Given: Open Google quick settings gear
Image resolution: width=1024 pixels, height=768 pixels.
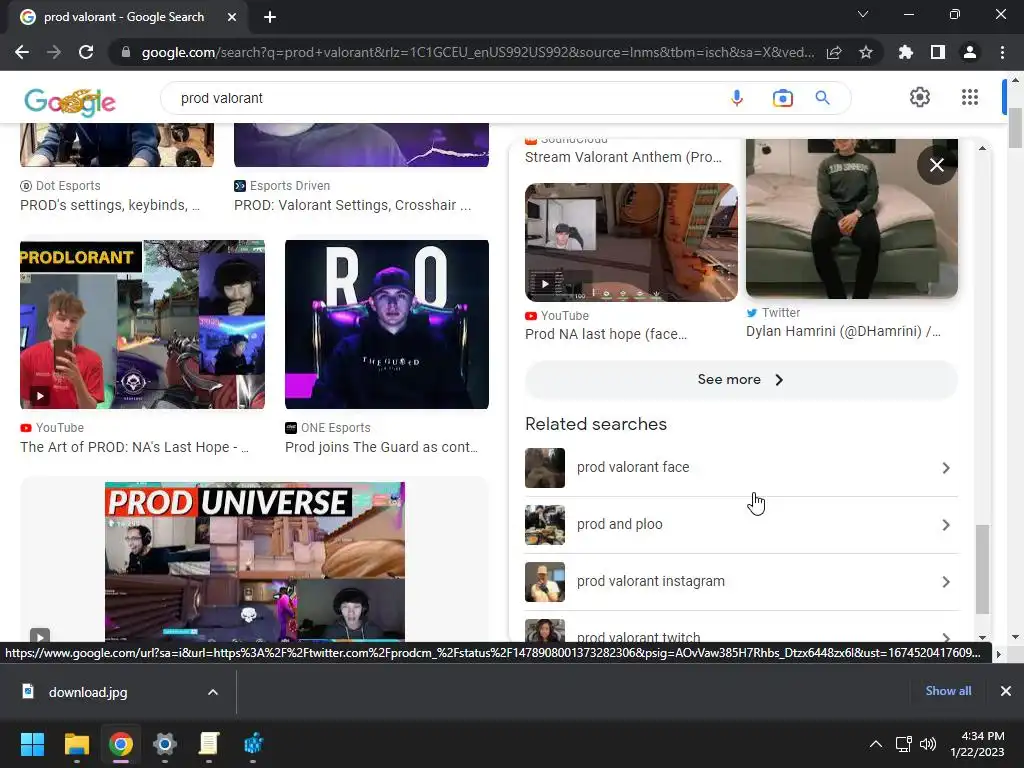Looking at the screenshot, I should click(920, 97).
